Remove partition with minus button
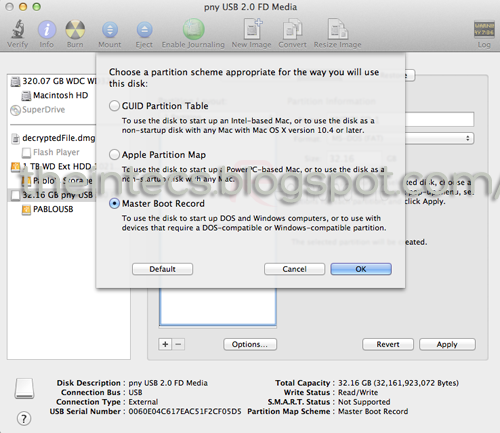The width and height of the screenshot is (500, 433). point(178,344)
